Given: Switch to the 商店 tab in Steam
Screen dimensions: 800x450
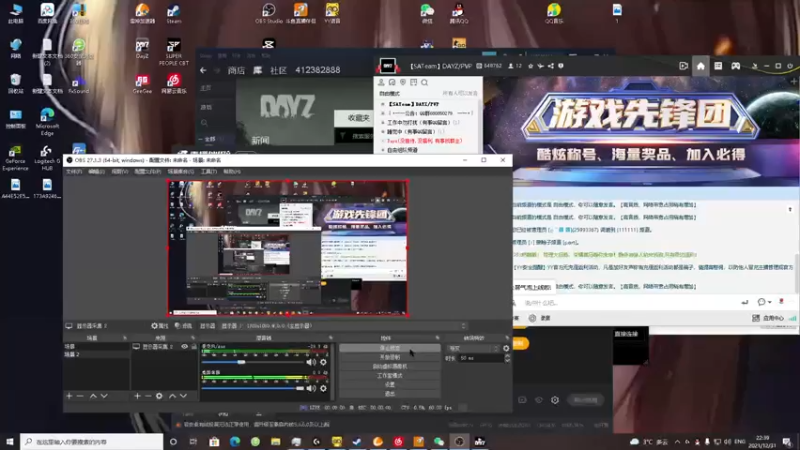Looking at the screenshot, I should [x=236, y=70].
